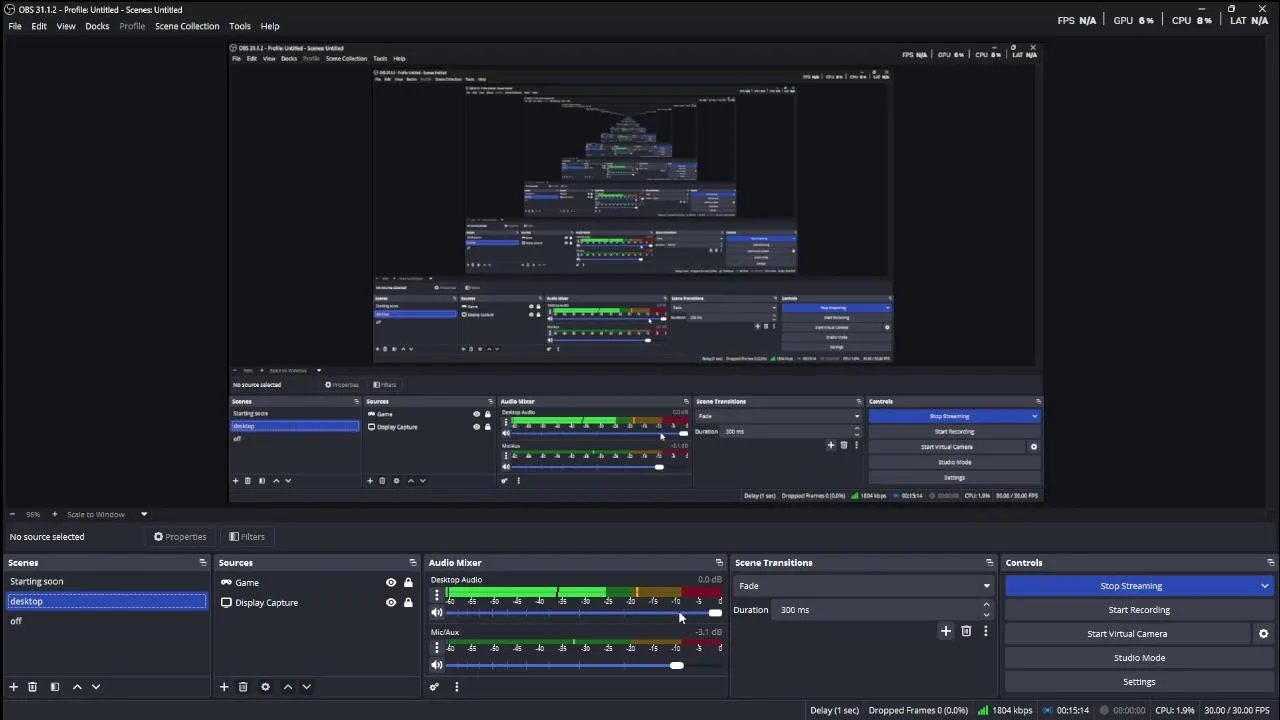Viewport: 1280px width, 720px height.
Task: Open Settings from Controls panel
Action: coord(1139,682)
